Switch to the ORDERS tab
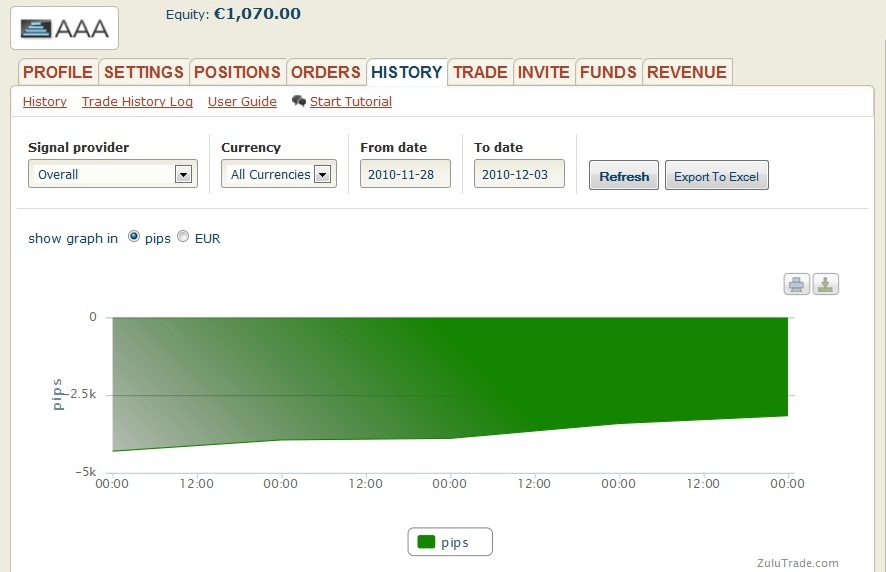This screenshot has width=886, height=572. click(x=325, y=72)
